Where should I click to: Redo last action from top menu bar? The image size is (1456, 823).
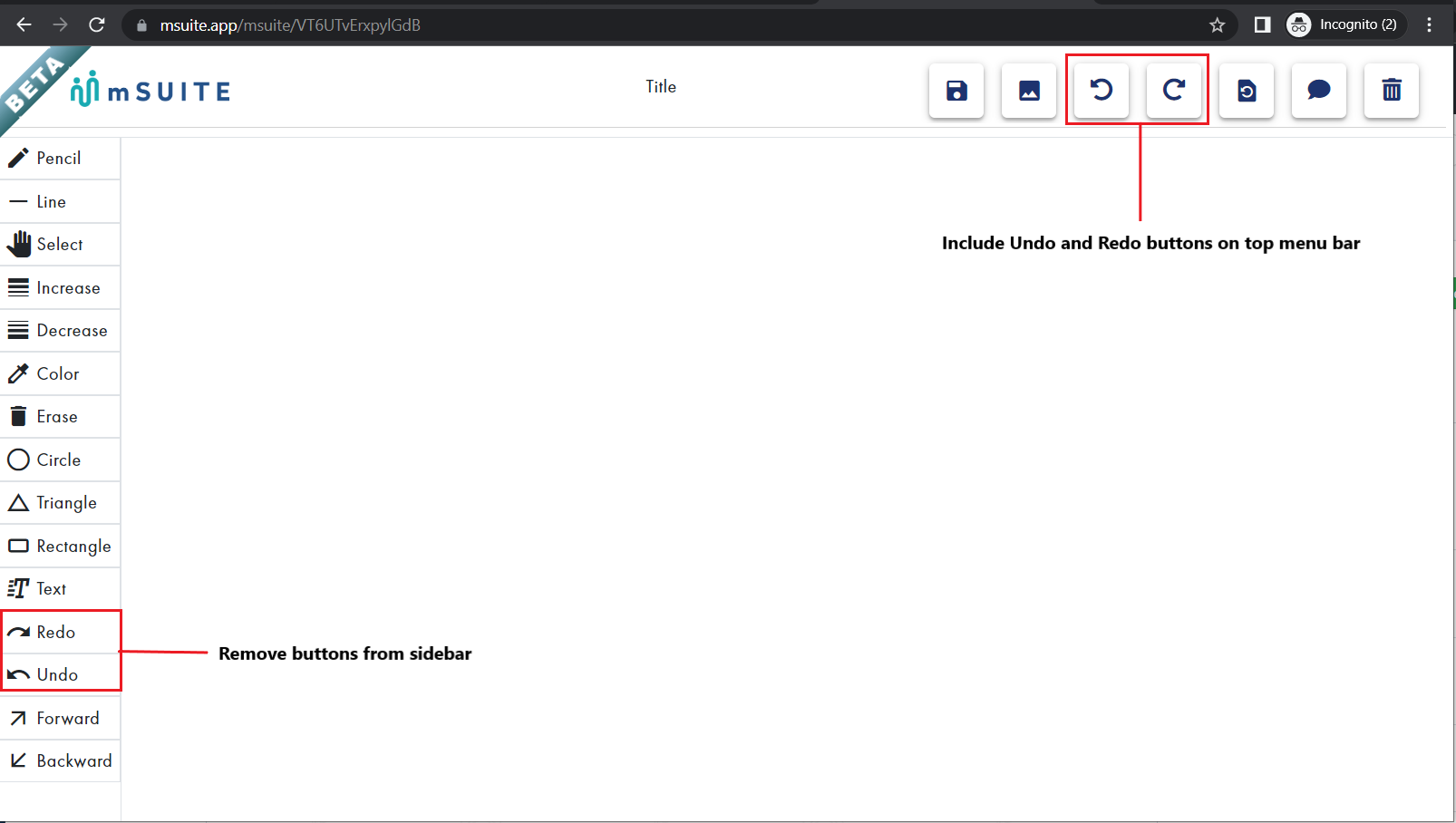click(x=1174, y=90)
